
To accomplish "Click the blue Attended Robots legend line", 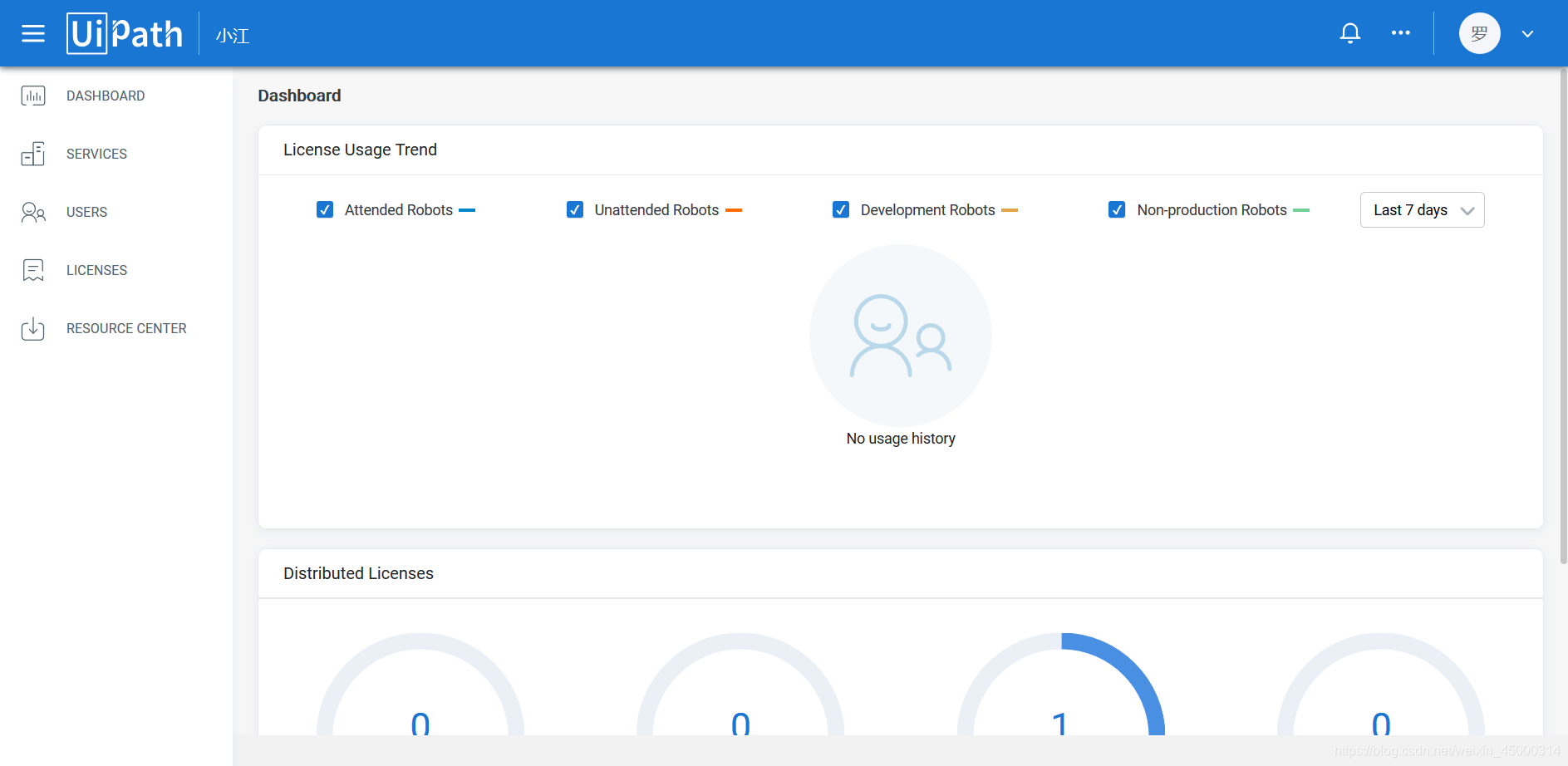I will [467, 210].
